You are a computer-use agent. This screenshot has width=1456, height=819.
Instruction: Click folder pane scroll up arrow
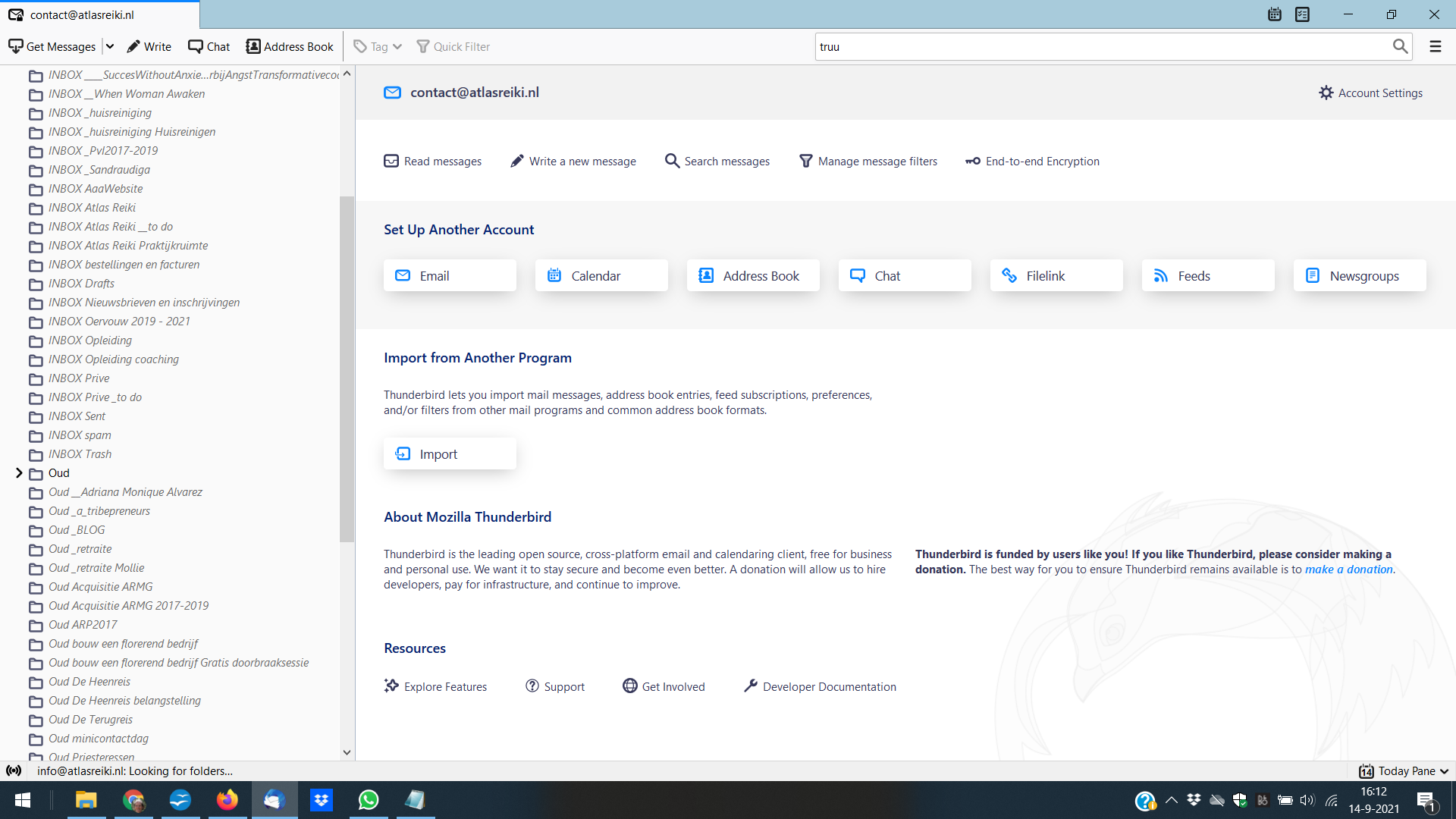347,74
